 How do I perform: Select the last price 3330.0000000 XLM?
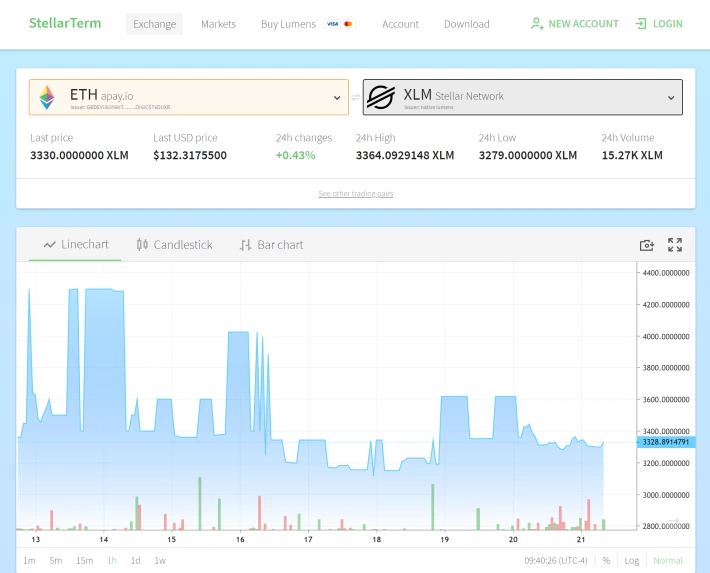pyautogui.click(x=79, y=155)
